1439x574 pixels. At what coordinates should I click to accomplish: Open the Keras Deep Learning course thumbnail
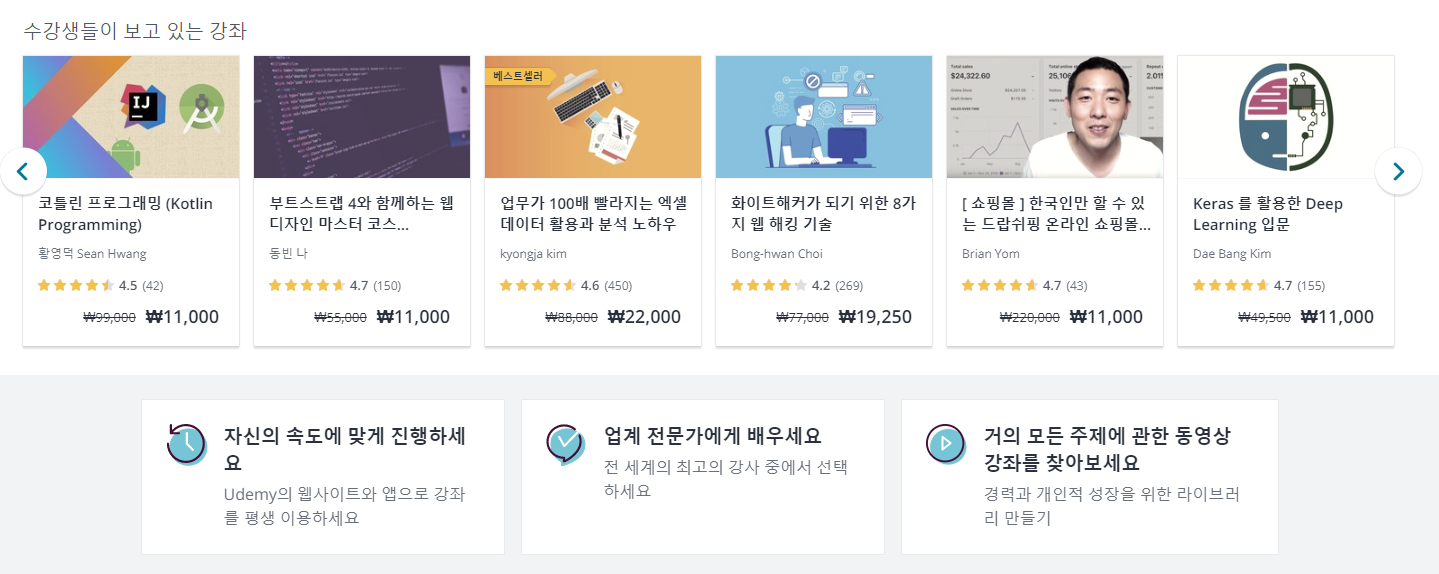(x=1286, y=117)
